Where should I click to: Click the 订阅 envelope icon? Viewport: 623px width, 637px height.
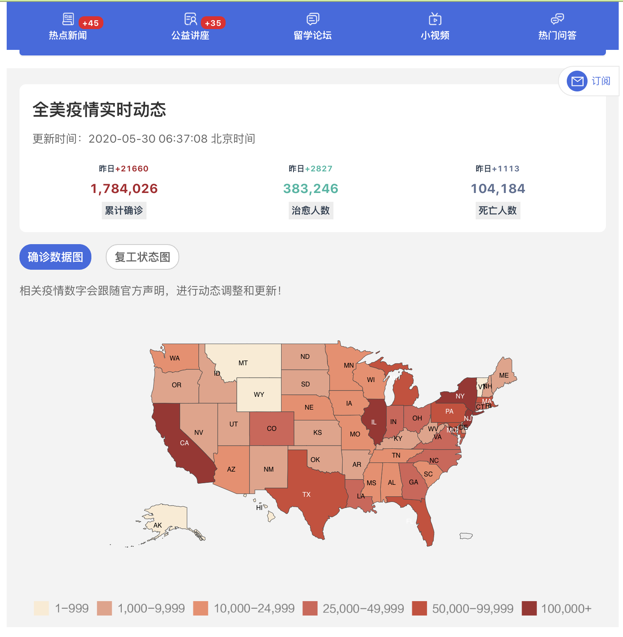[x=577, y=81]
